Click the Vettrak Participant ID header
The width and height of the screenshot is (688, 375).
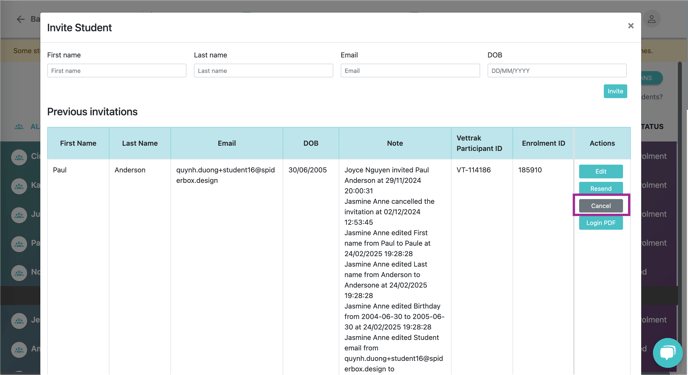(x=482, y=143)
